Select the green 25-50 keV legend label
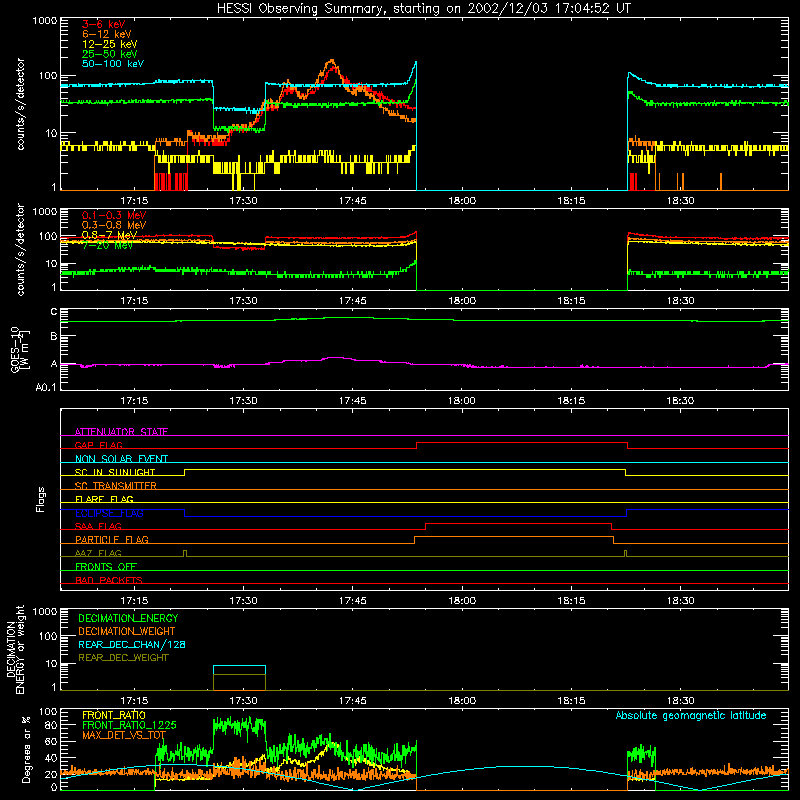Image resolution: width=800 pixels, height=800 pixels. coord(110,54)
